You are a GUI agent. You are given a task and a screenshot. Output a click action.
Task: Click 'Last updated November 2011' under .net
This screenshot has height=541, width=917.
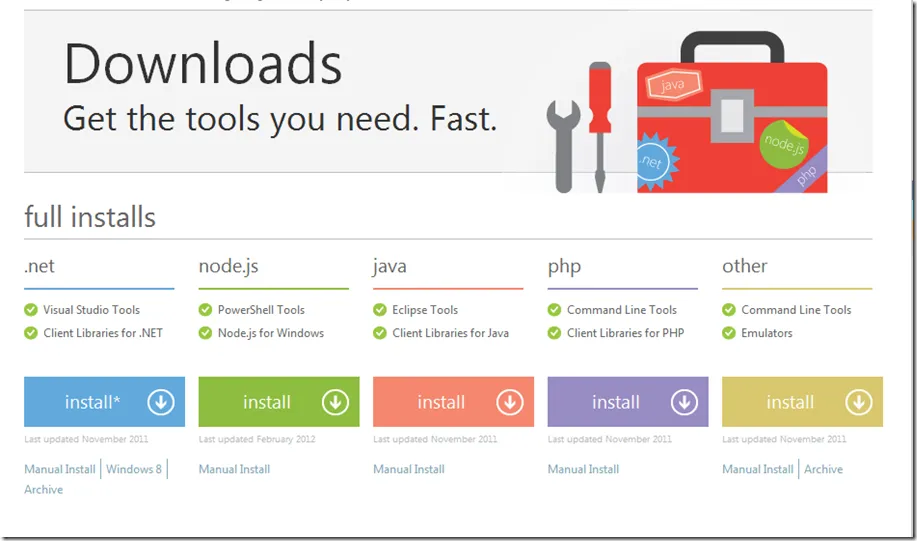[86, 439]
